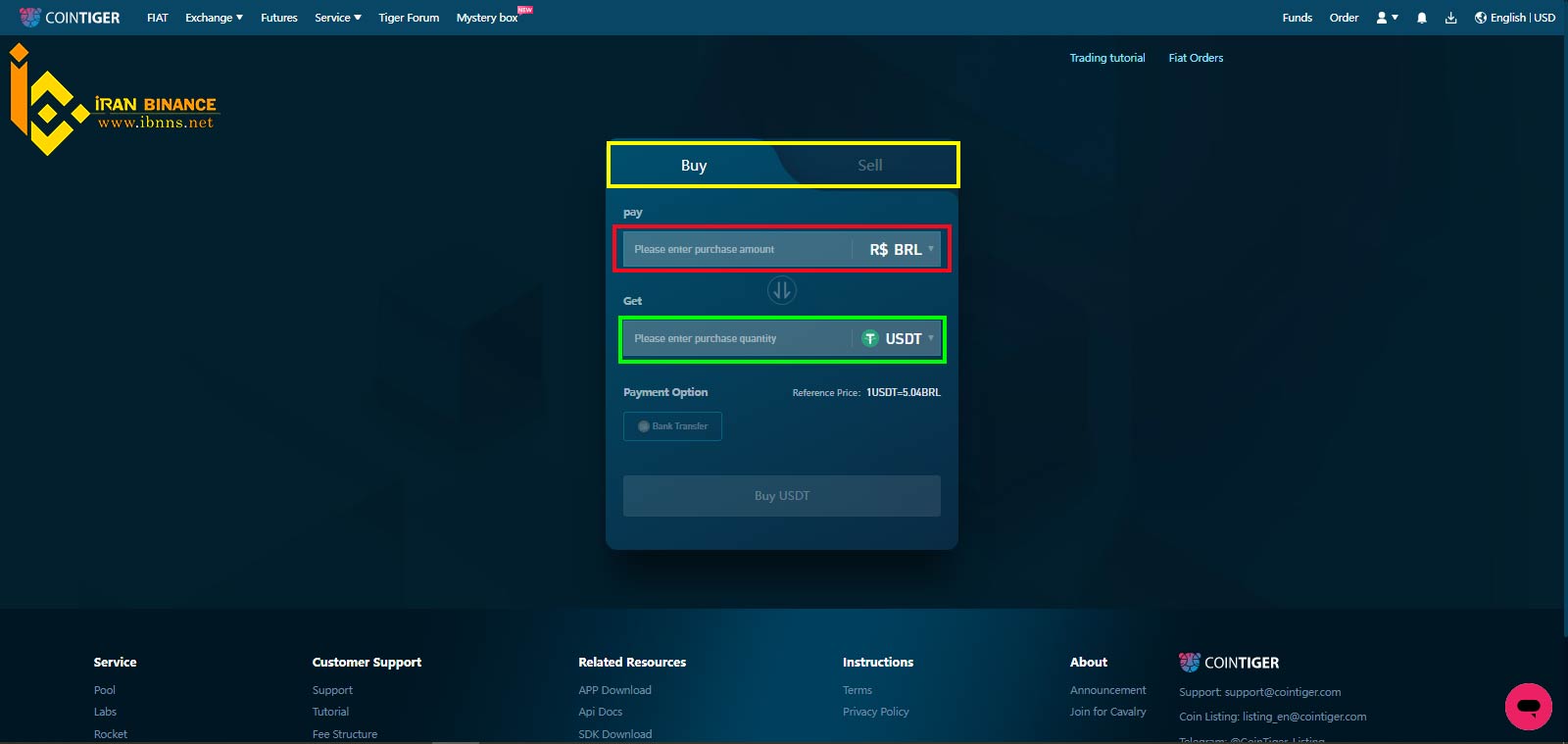Open the Trading tutorial link
Viewport: 1568px width, 744px height.
click(1107, 58)
